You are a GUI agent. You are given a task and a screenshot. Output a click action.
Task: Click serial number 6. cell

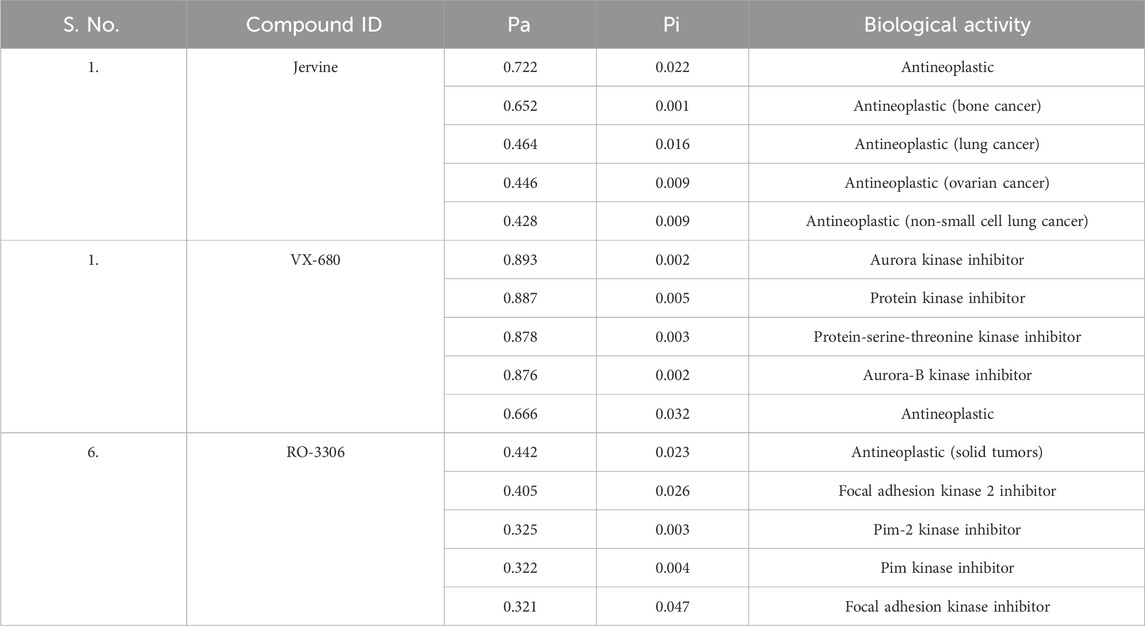click(93, 452)
